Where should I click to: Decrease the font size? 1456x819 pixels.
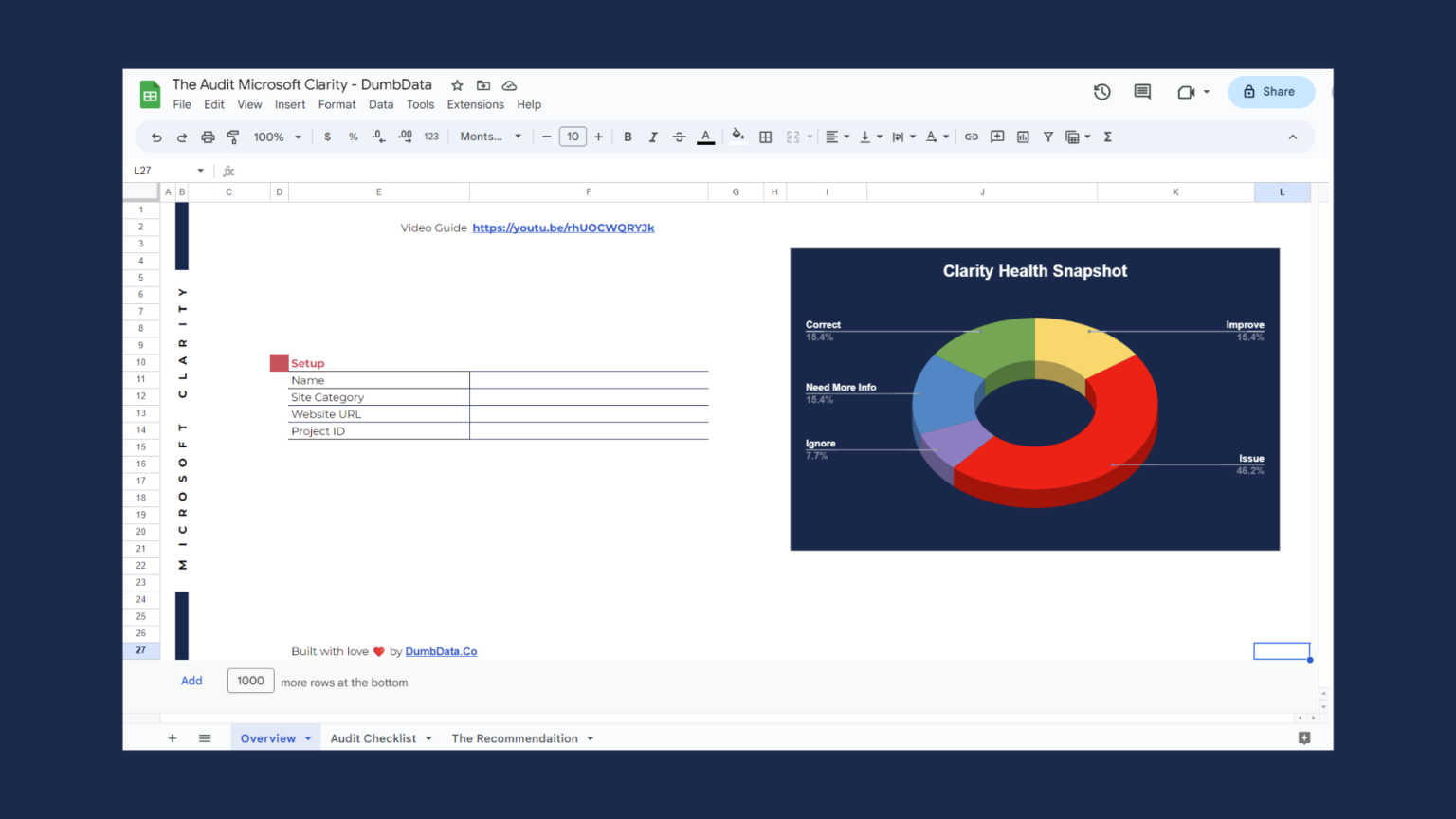(546, 137)
